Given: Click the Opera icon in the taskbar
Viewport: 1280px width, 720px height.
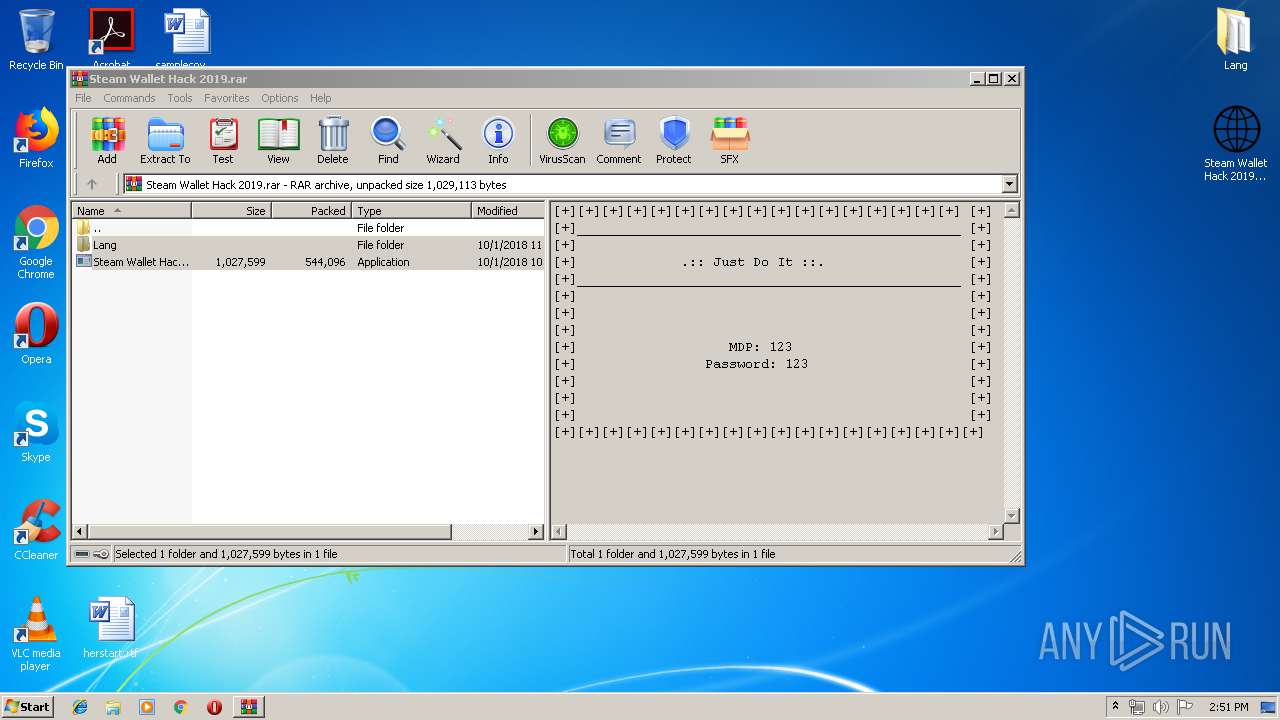Looking at the screenshot, I should [214, 707].
